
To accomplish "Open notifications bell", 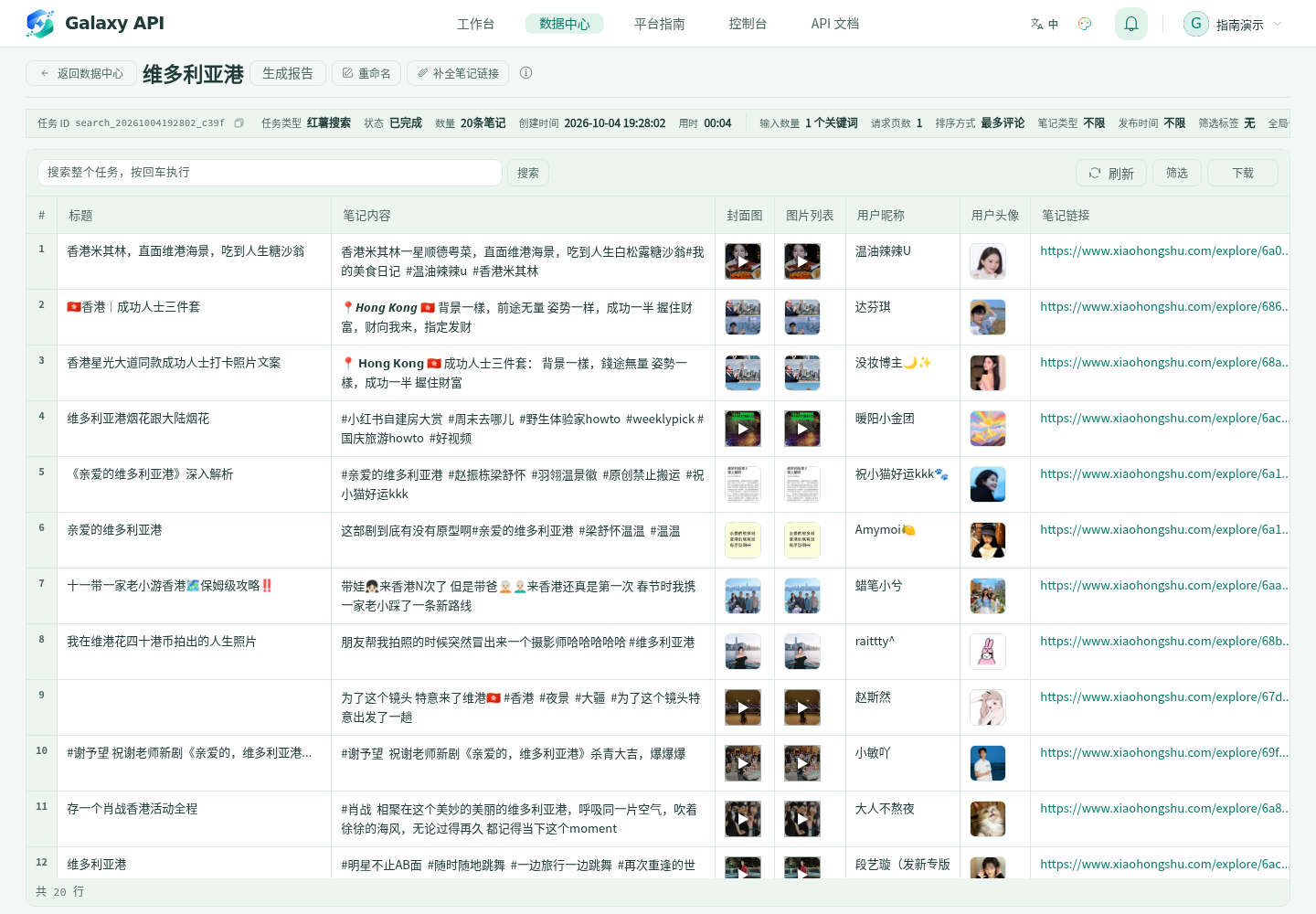I will pos(1131,24).
